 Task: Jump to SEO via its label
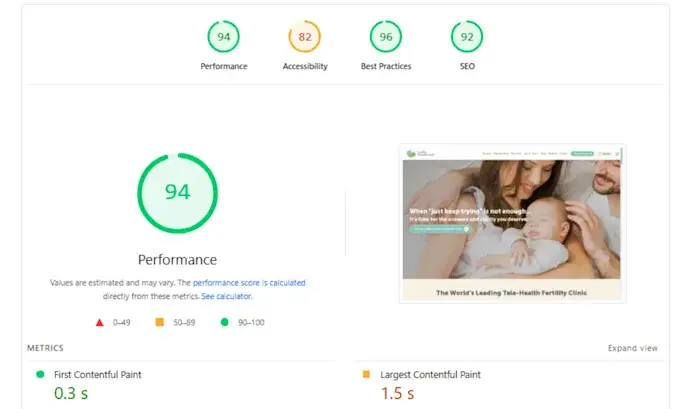tap(467, 66)
